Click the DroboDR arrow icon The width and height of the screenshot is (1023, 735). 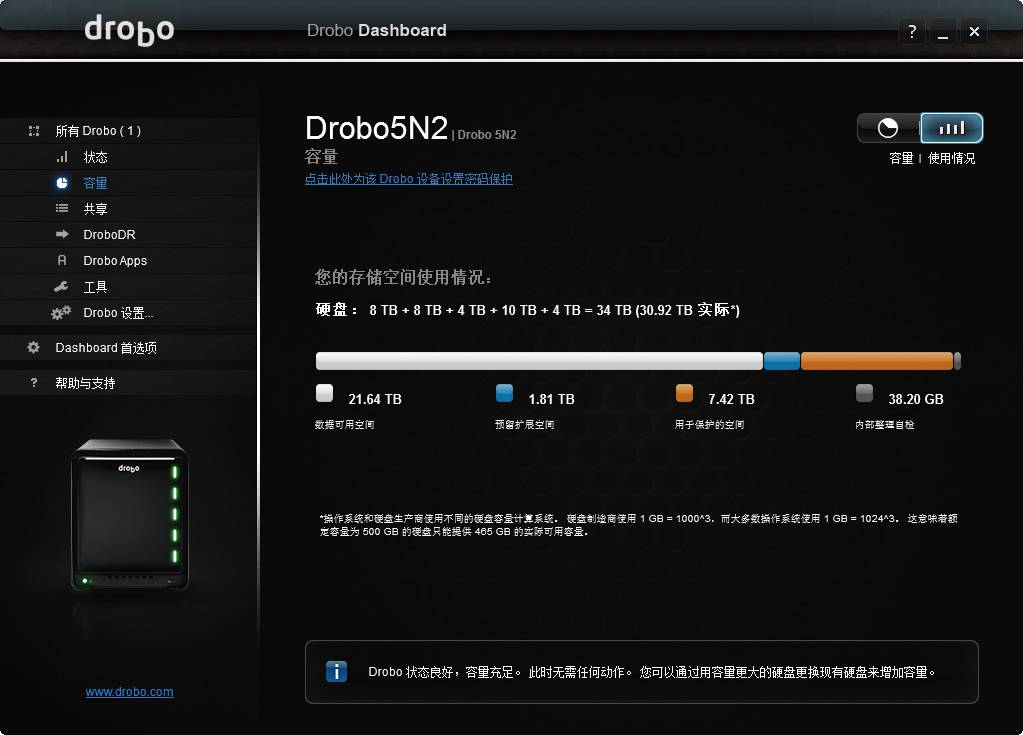pyautogui.click(x=62, y=234)
